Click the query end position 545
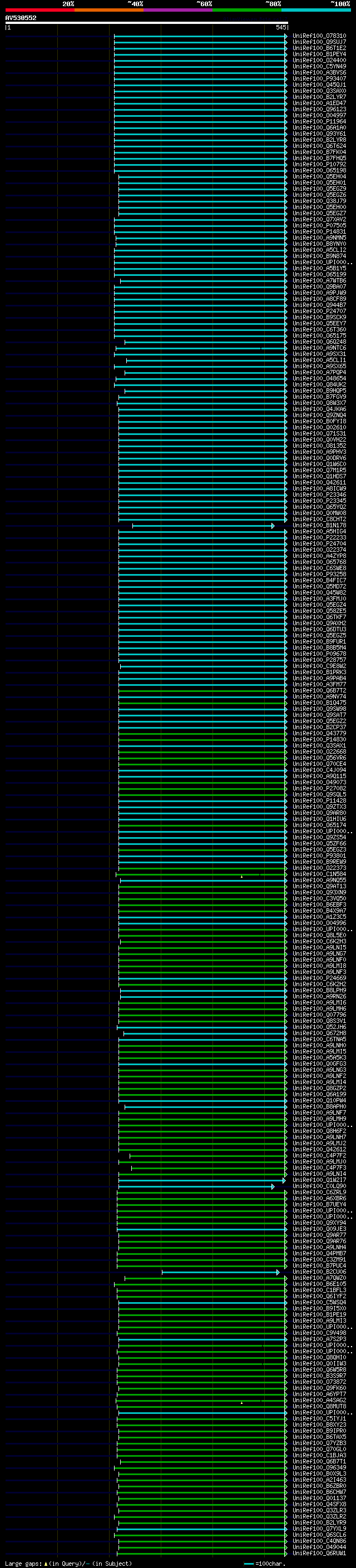Viewport: 356px width, 1568px height. point(280,27)
